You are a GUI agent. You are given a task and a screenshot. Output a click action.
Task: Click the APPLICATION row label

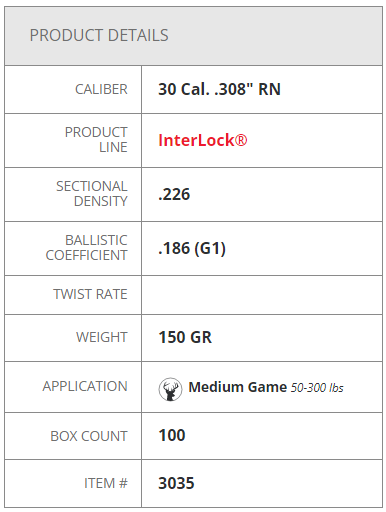[85, 386]
